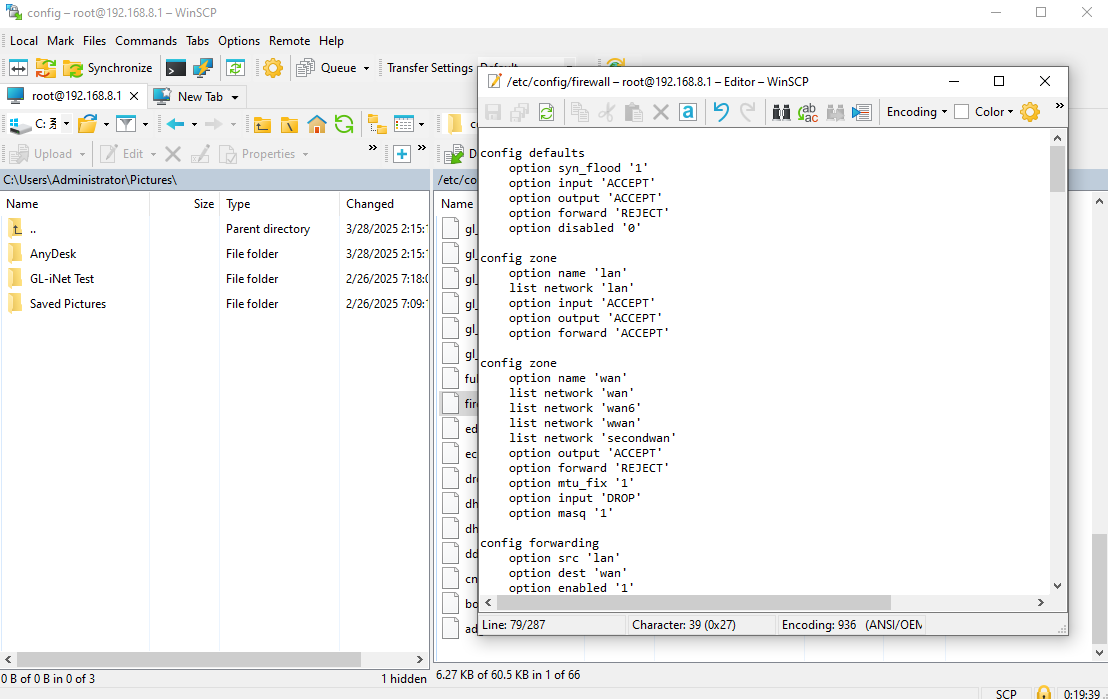The image size is (1108, 699).
Task: Sort local panel by Size column header
Action: pos(184,204)
